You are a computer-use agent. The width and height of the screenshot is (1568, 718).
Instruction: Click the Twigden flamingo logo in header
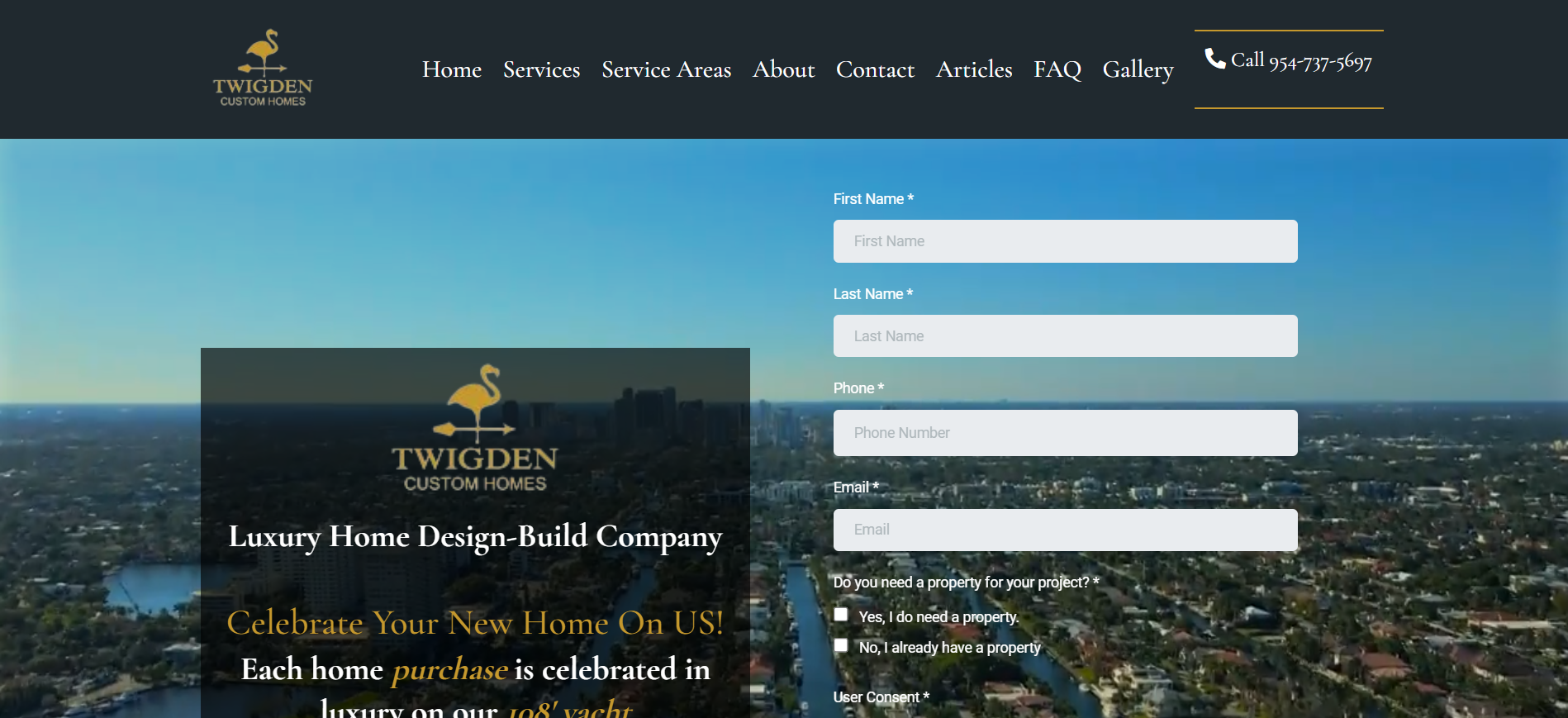click(x=263, y=69)
